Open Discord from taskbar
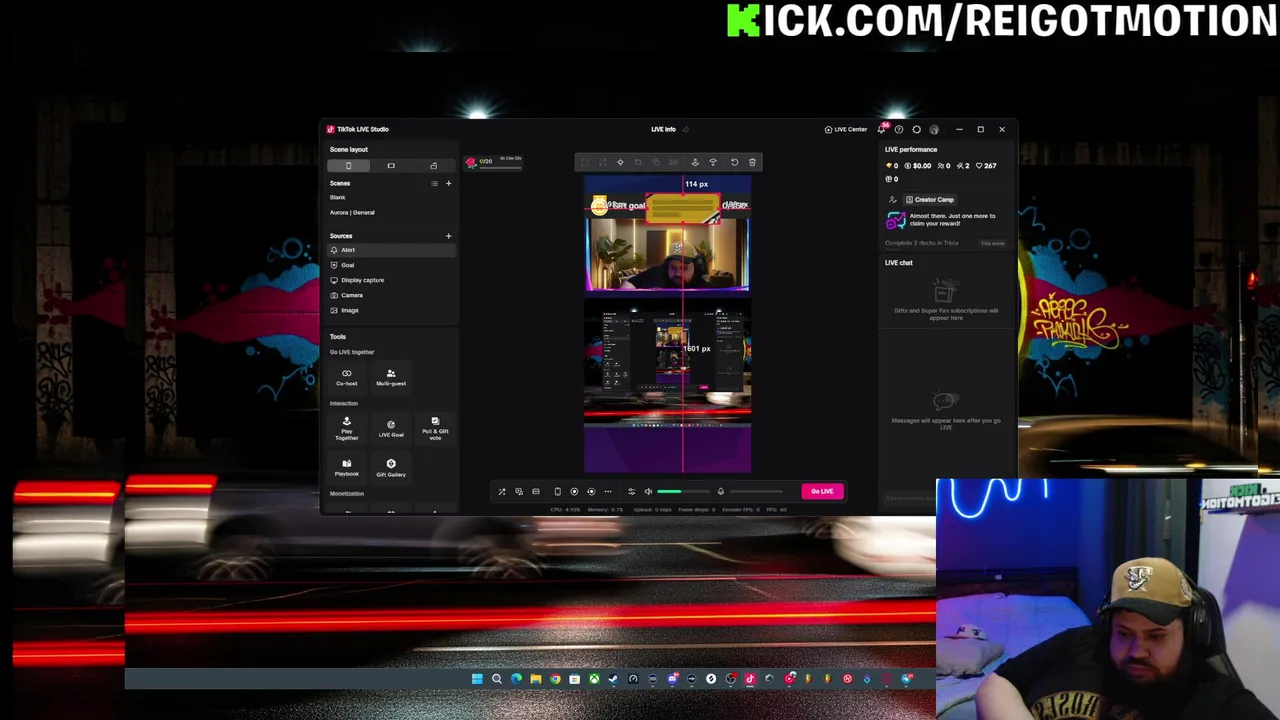 tap(672, 679)
